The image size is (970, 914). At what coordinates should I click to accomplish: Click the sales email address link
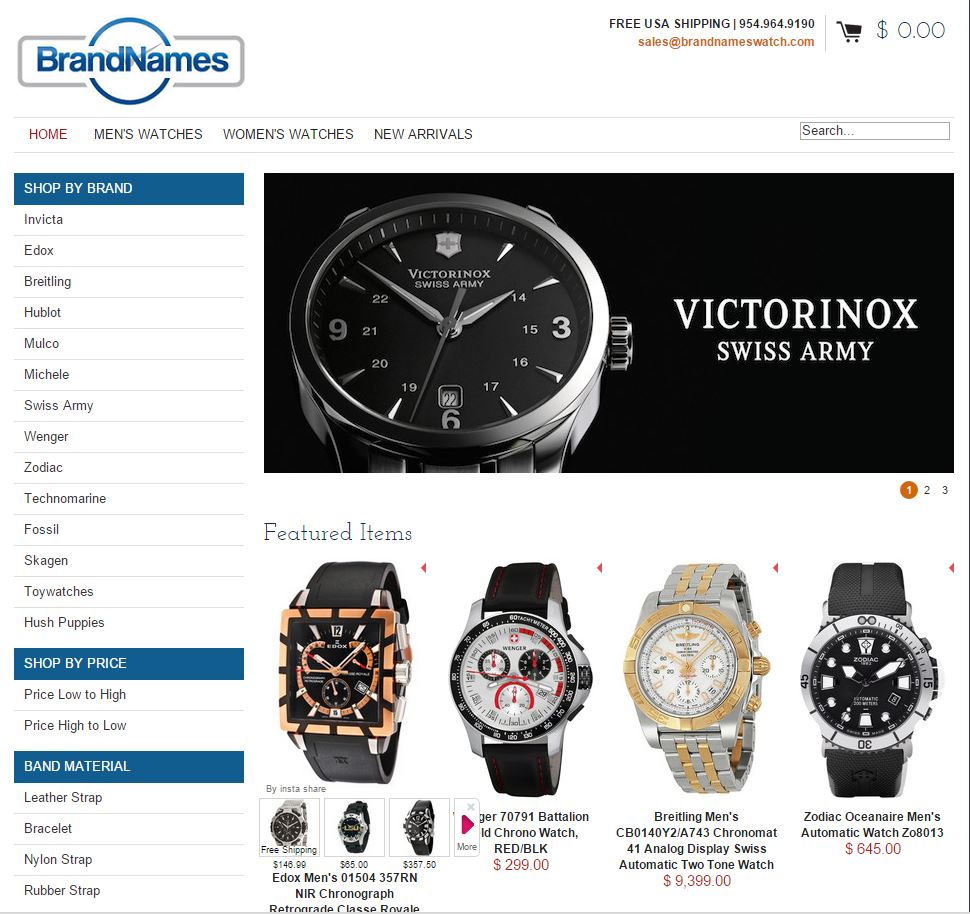(x=726, y=41)
